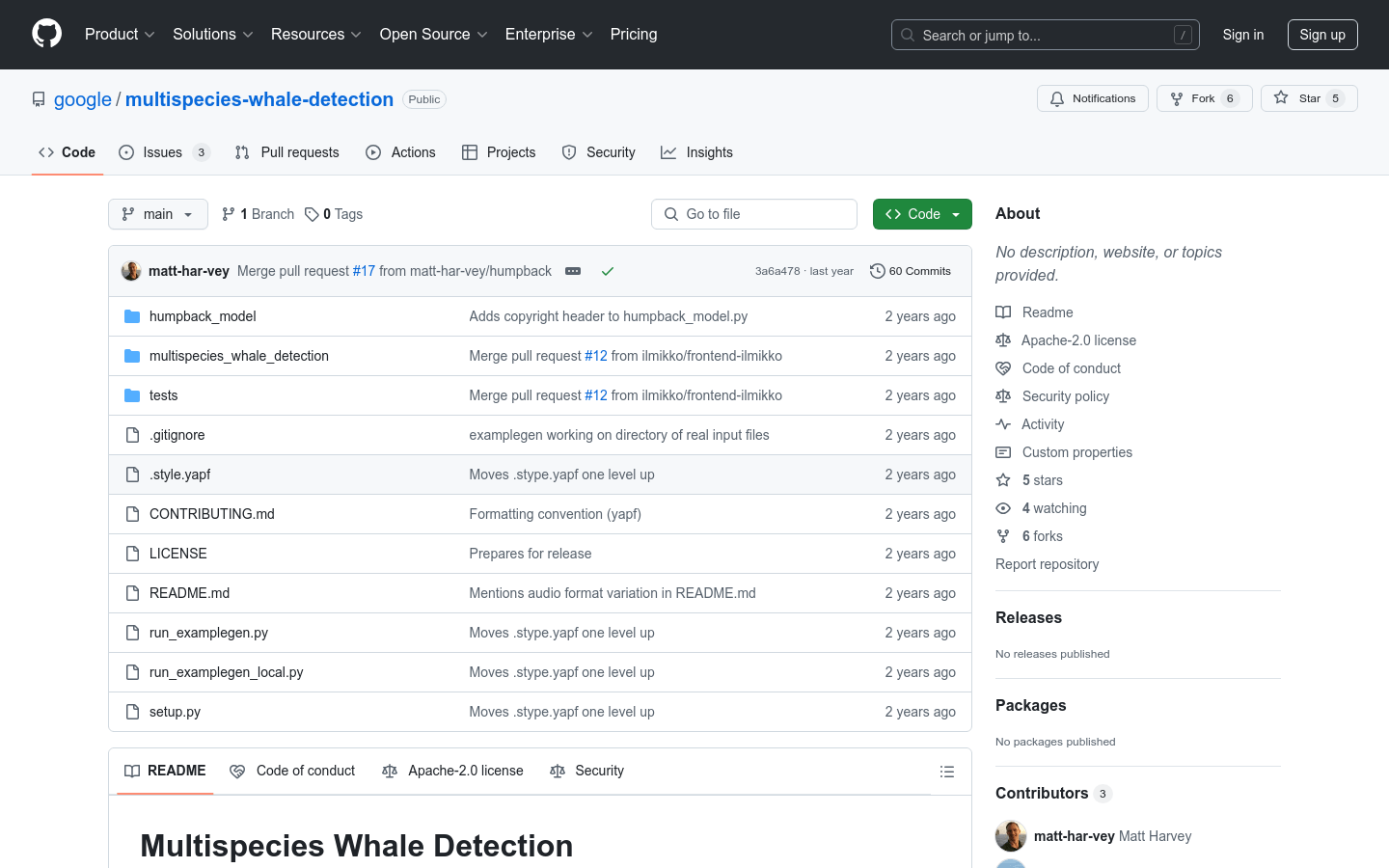Open the google owner link
The height and width of the screenshot is (868, 1389).
coord(83,99)
